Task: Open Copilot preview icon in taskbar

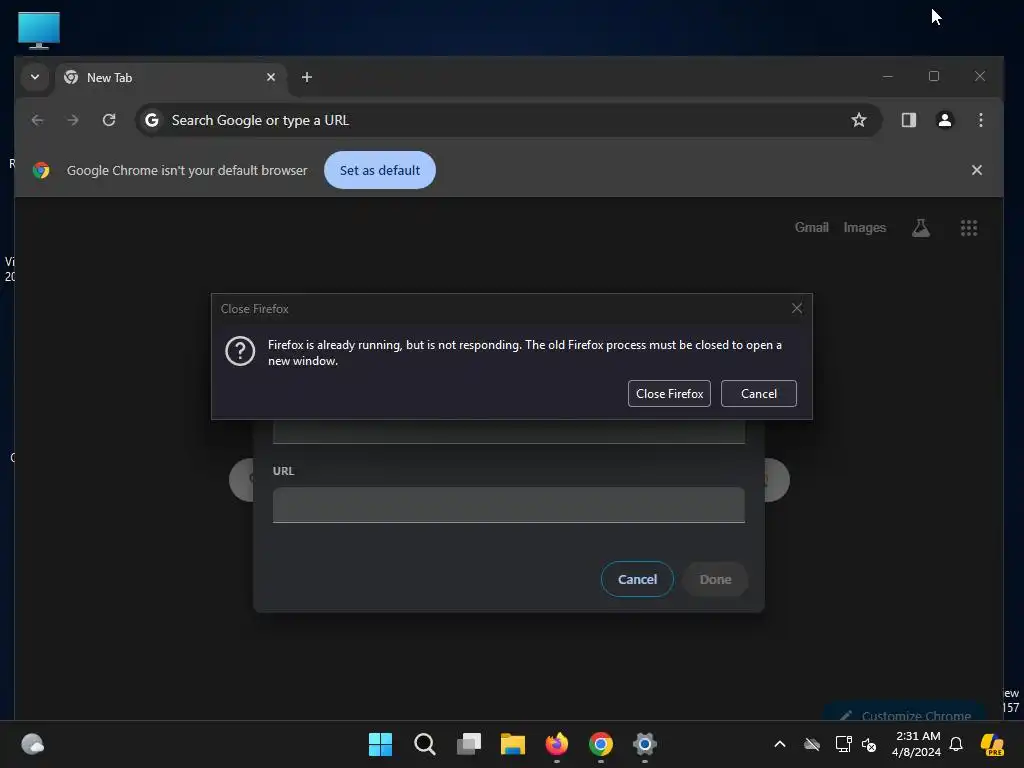Action: (992, 744)
